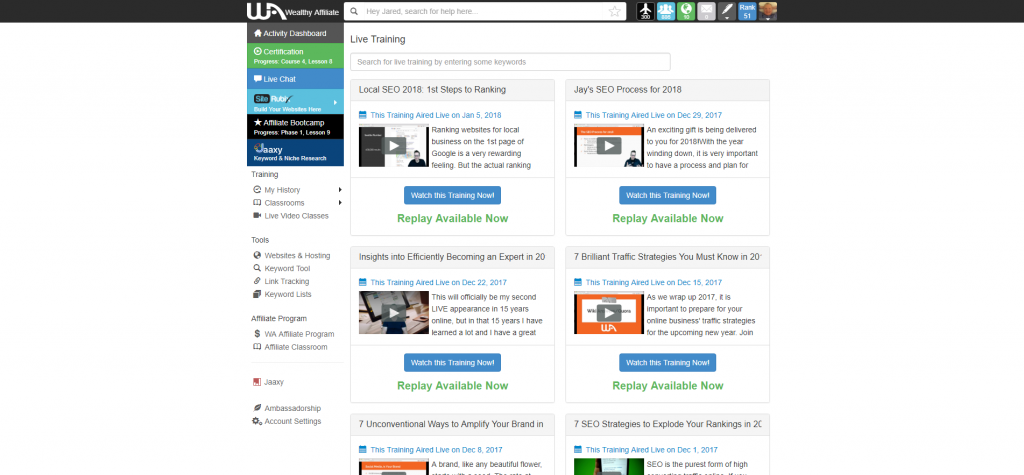This screenshot has width=1024, height=475.
Task: Expand Classrooms submenu arrow
Action: click(x=340, y=203)
